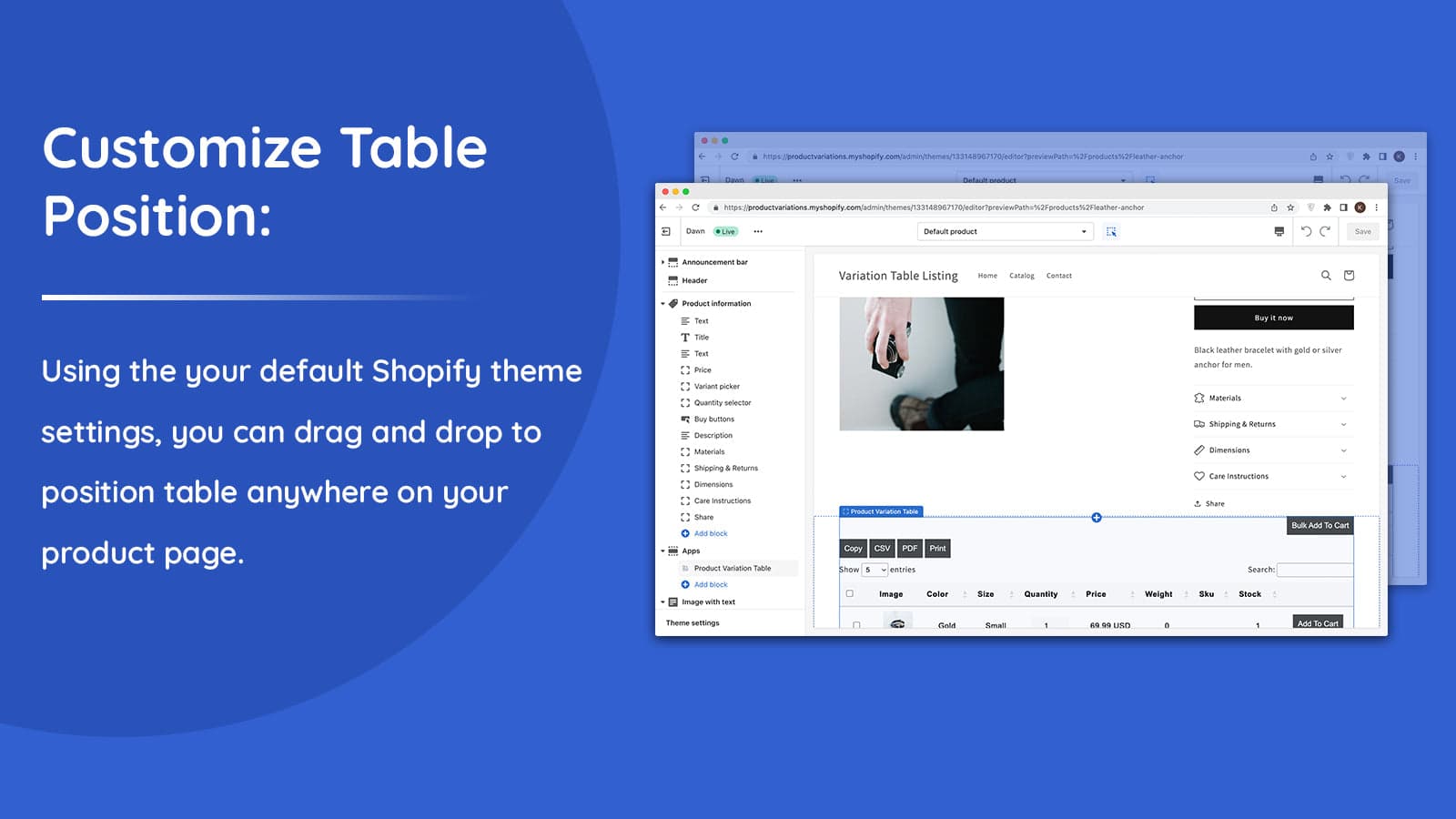Open the store search magnifier icon
Viewport: 1456px width, 819px height.
[x=1326, y=276]
